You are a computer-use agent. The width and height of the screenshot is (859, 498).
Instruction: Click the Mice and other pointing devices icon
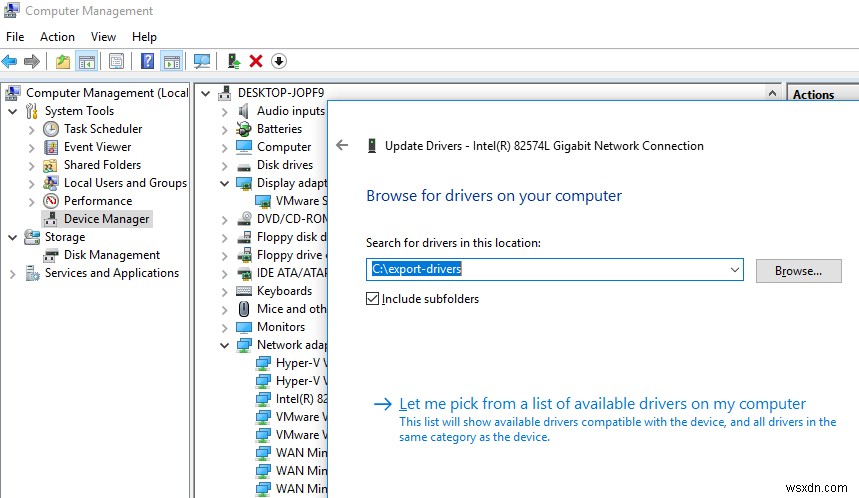coord(244,309)
